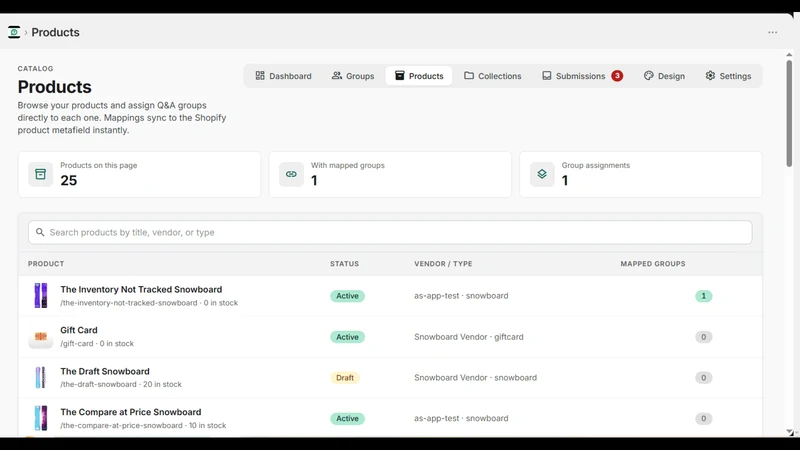
Task: Select the Products tab
Action: [419, 76]
